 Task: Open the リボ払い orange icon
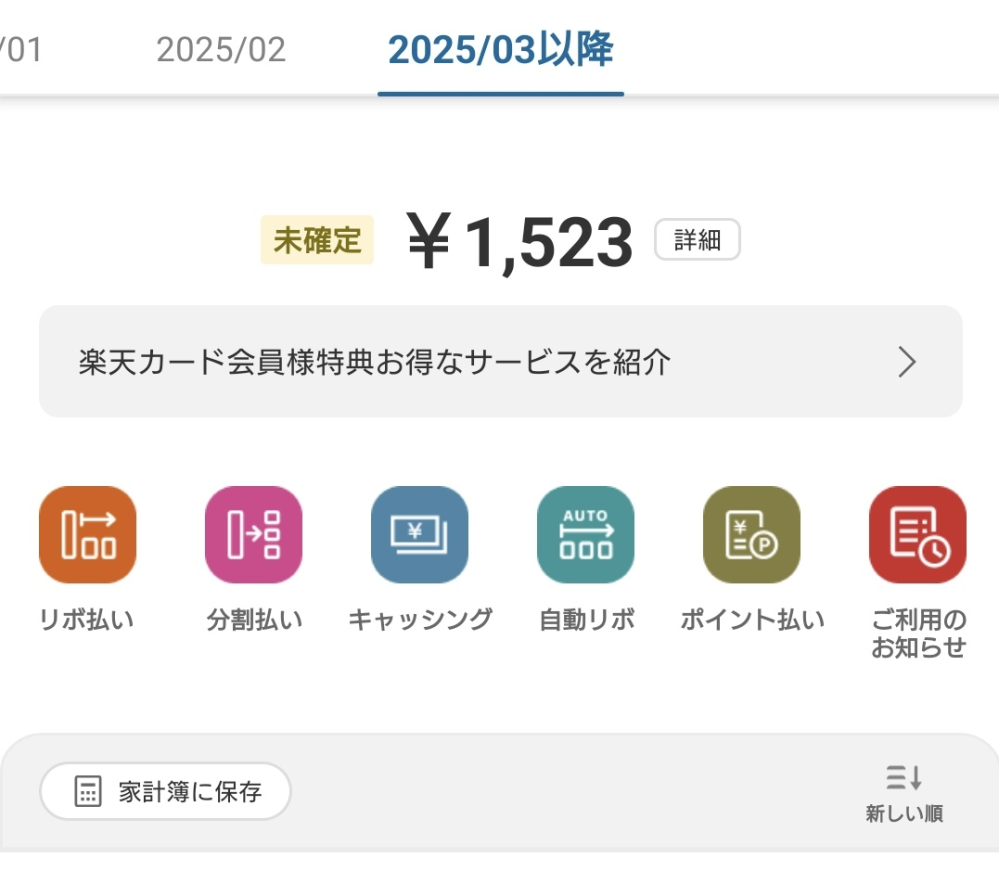(x=87, y=535)
